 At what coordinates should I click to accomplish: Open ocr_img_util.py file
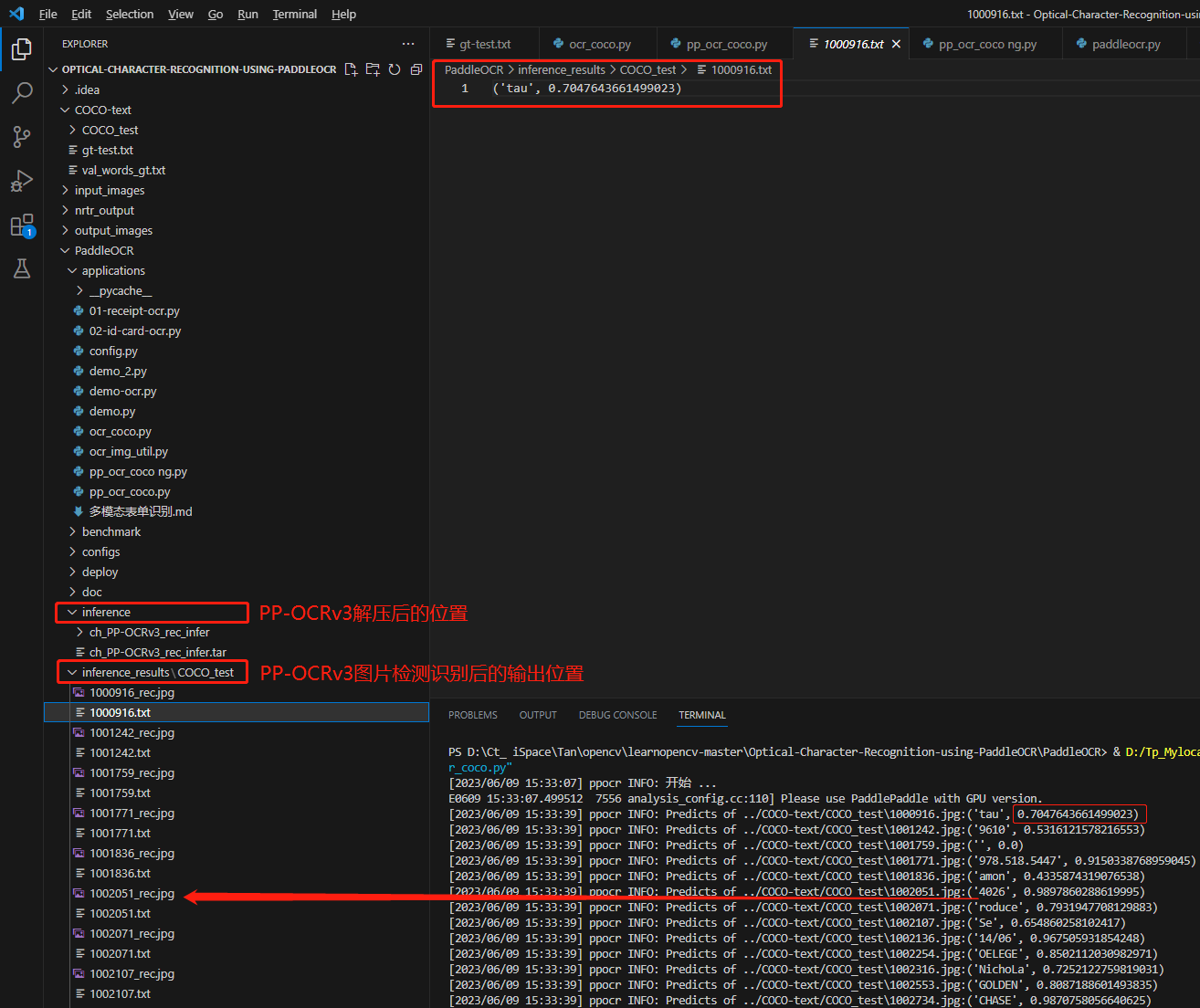[x=237, y=451]
